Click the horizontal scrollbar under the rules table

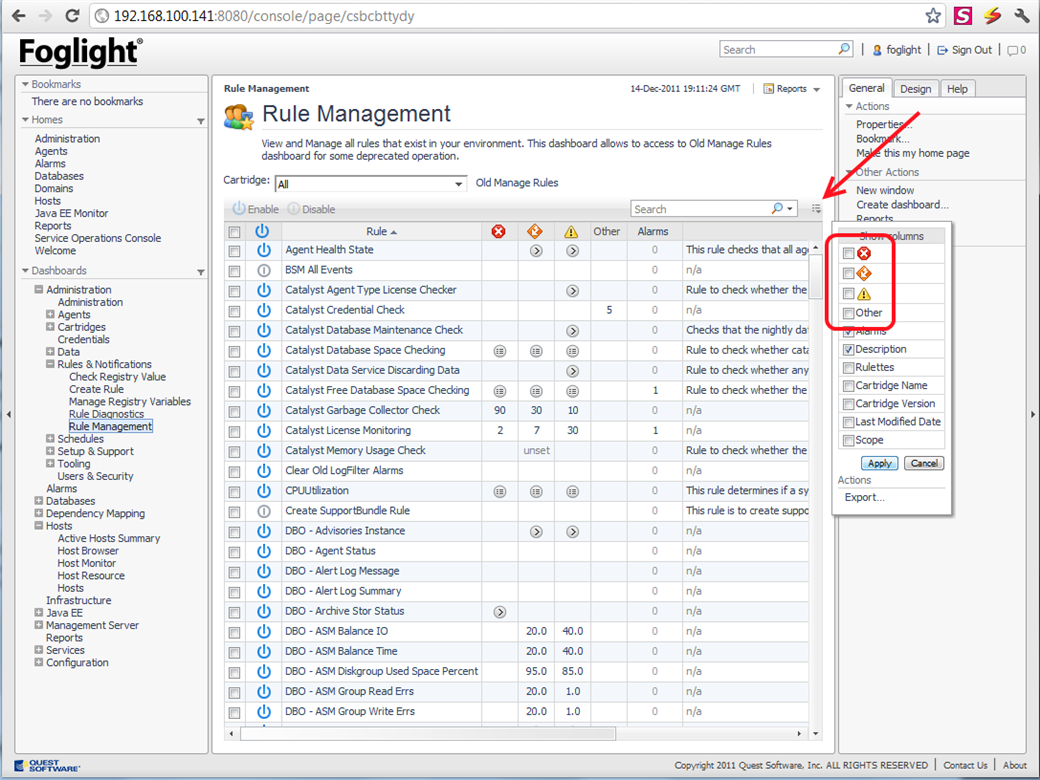click(x=428, y=734)
